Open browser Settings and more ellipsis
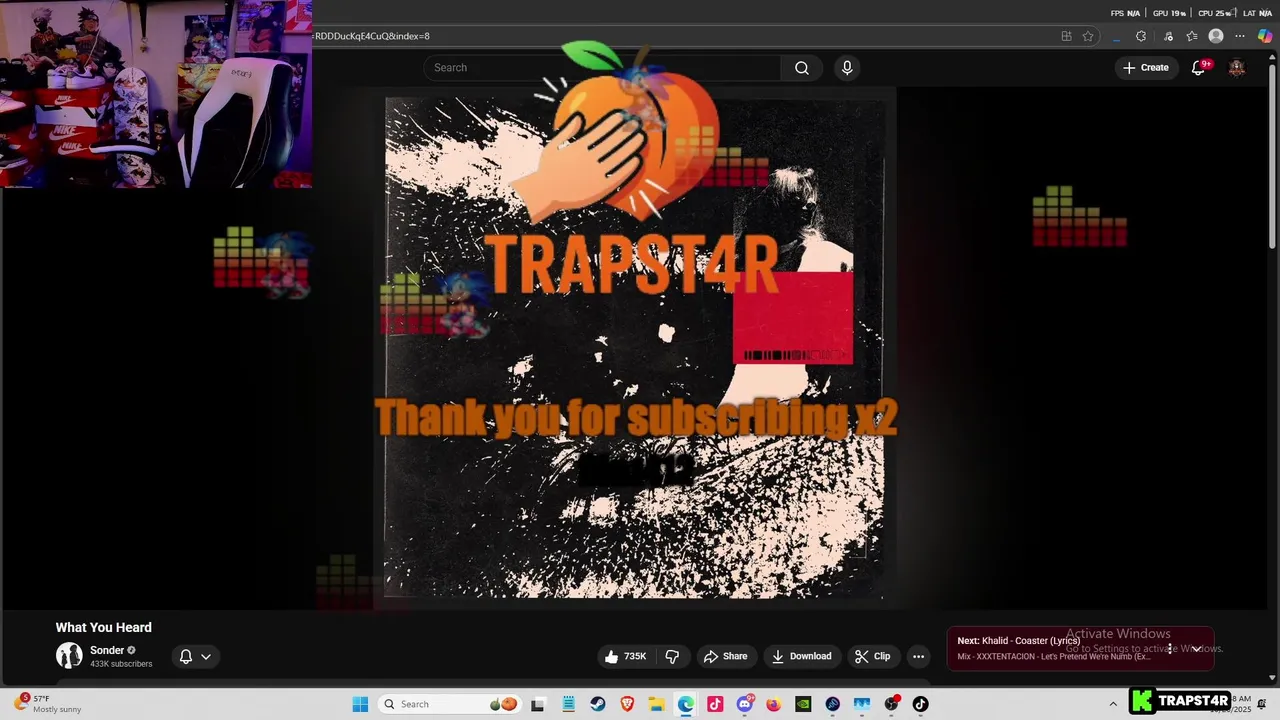Screen dimensions: 1280x720 [1241, 36]
